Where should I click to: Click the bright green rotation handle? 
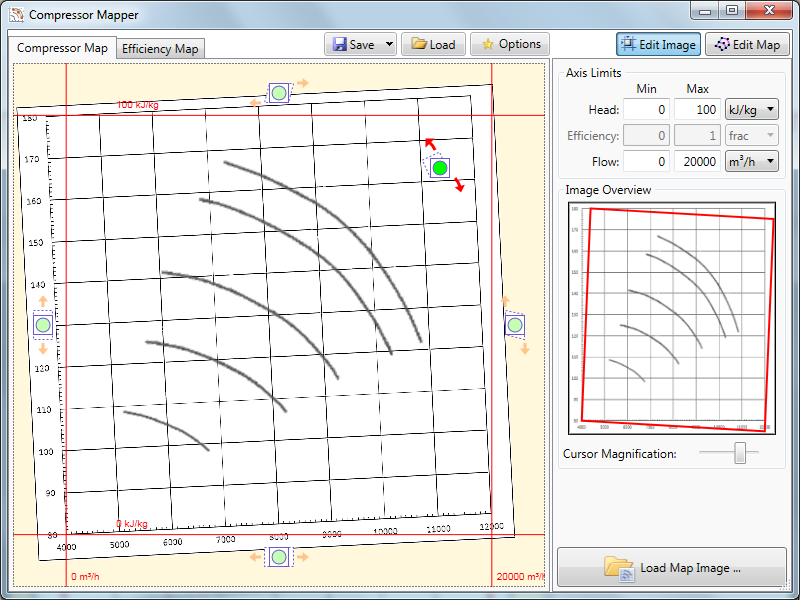click(x=440, y=168)
